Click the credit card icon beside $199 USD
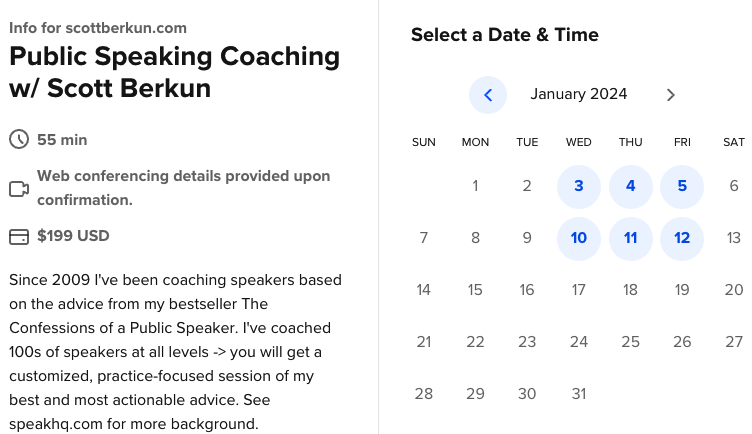 pyautogui.click(x=19, y=236)
